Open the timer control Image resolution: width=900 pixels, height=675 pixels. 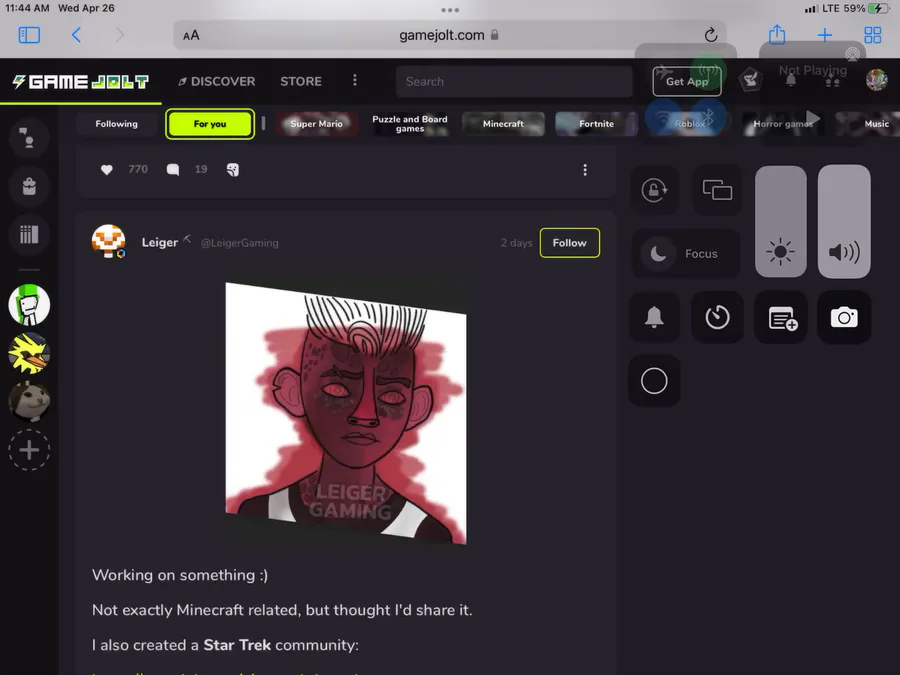(x=717, y=317)
